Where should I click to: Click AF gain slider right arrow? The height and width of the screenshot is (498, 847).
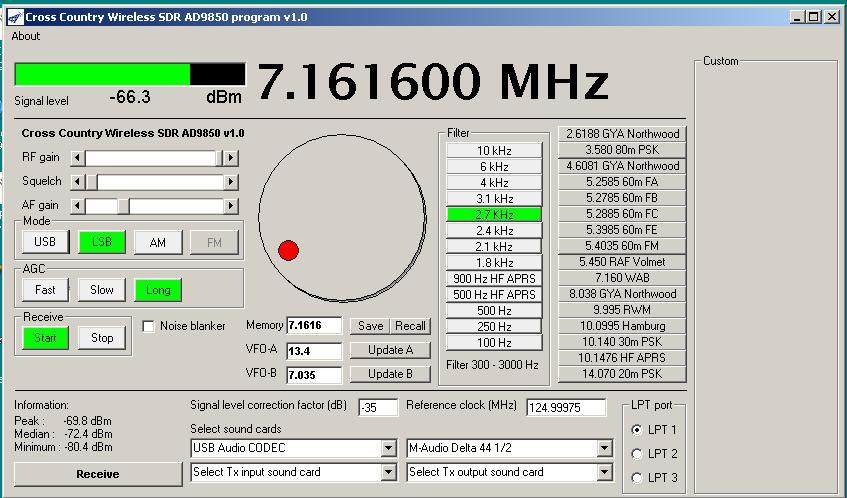pos(231,206)
